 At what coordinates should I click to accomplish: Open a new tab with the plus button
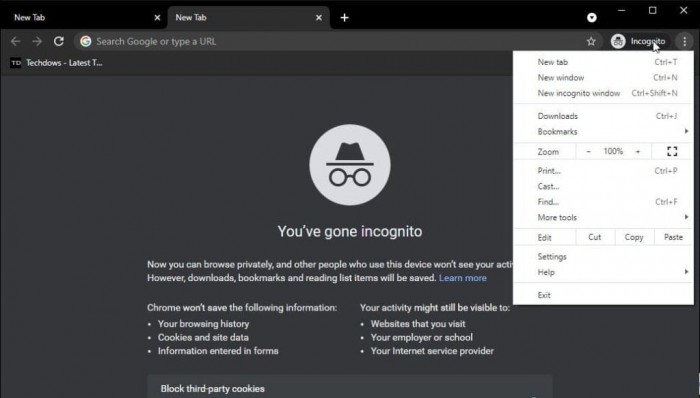pos(344,18)
